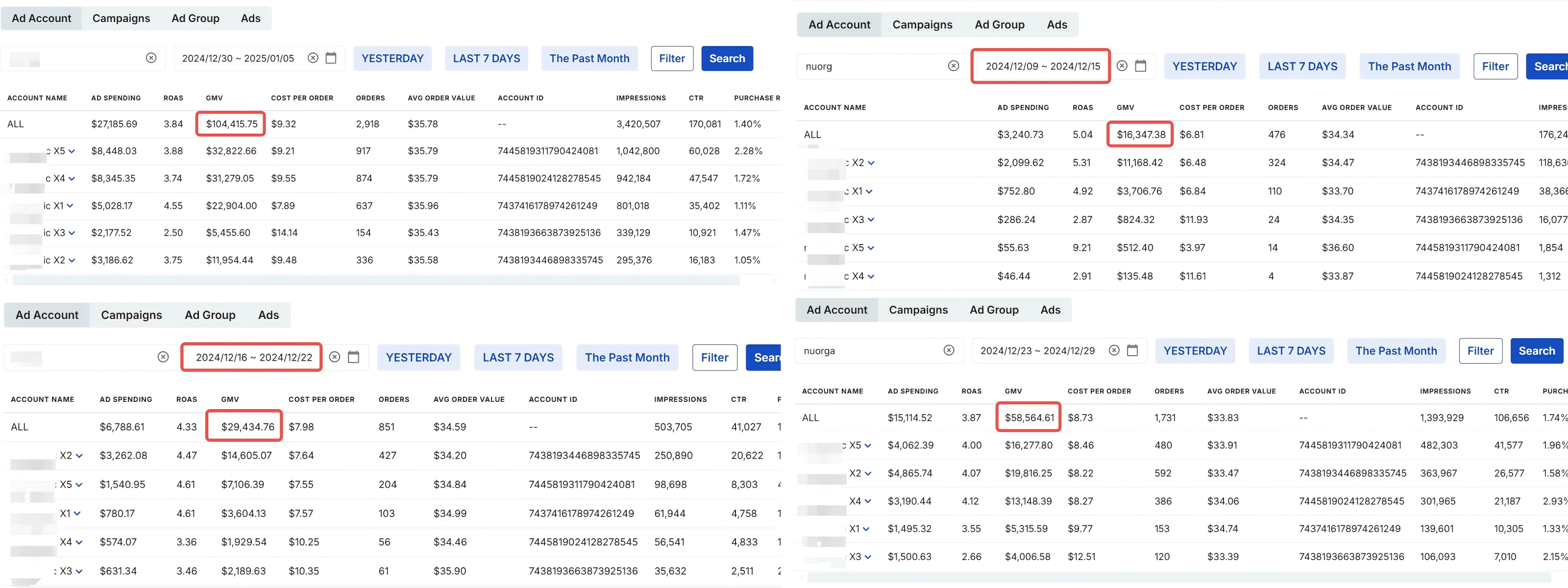Click Filter in the 2024/12/09 panel
Image resolution: width=1568 pixels, height=588 pixels.
click(x=1495, y=66)
